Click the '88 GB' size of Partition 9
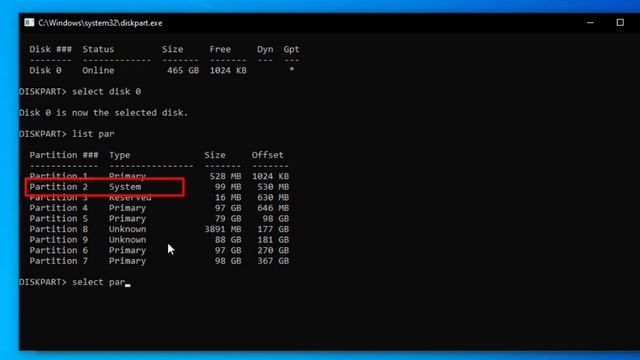This screenshot has height=360, width=640. 228,240
